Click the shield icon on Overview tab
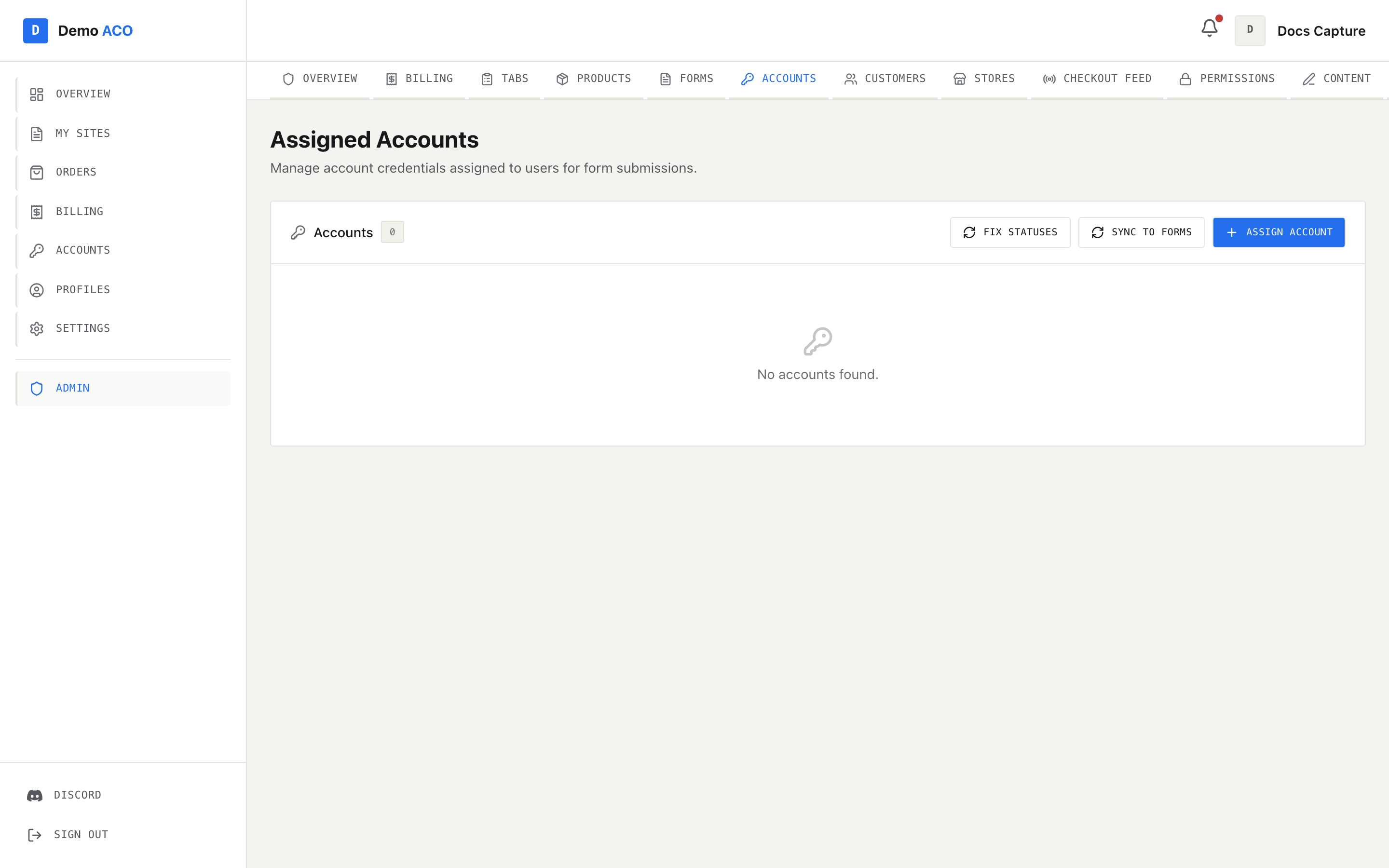 [x=289, y=79]
